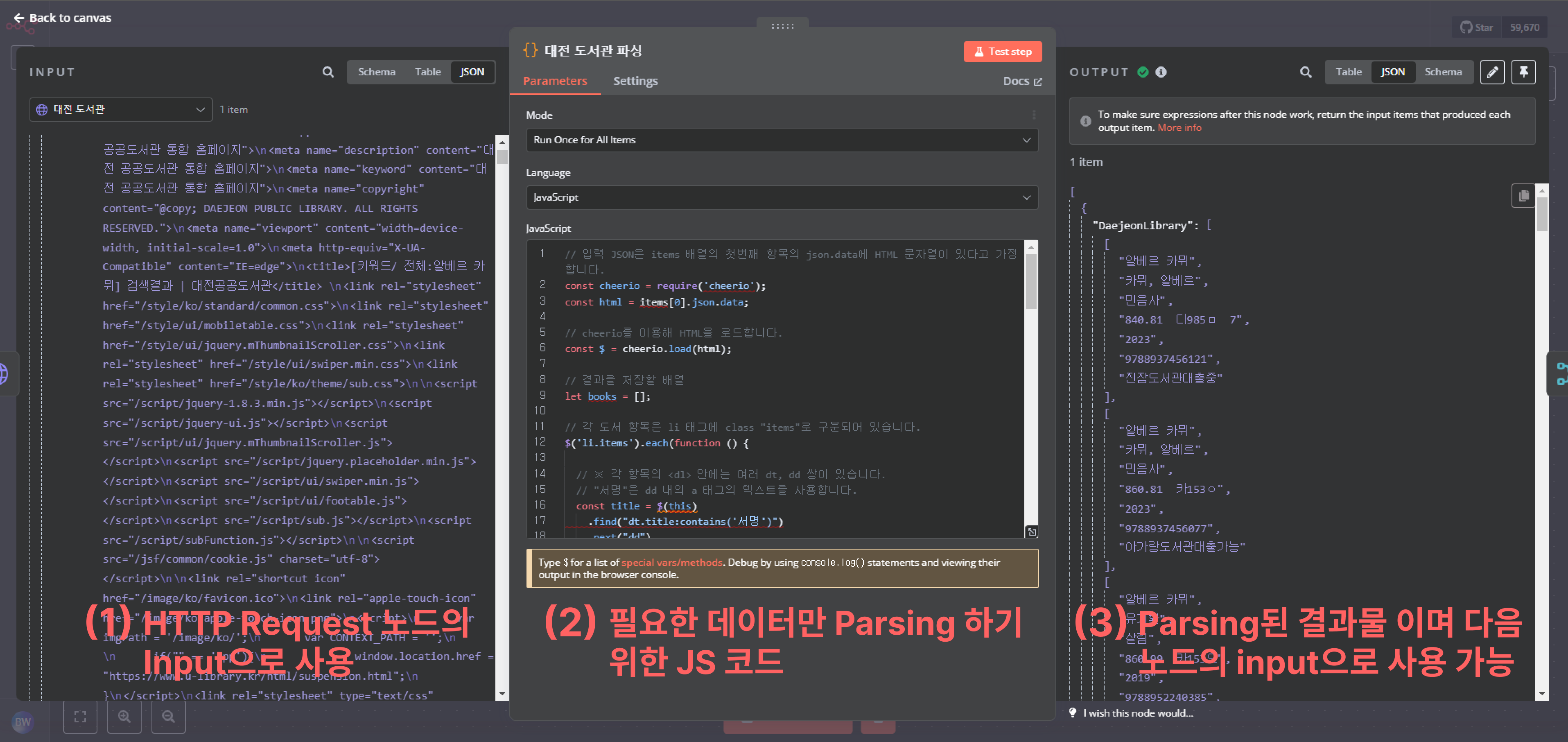Image resolution: width=1568 pixels, height=742 pixels.
Task: Copy output JSON to clipboard
Action: click(1523, 195)
